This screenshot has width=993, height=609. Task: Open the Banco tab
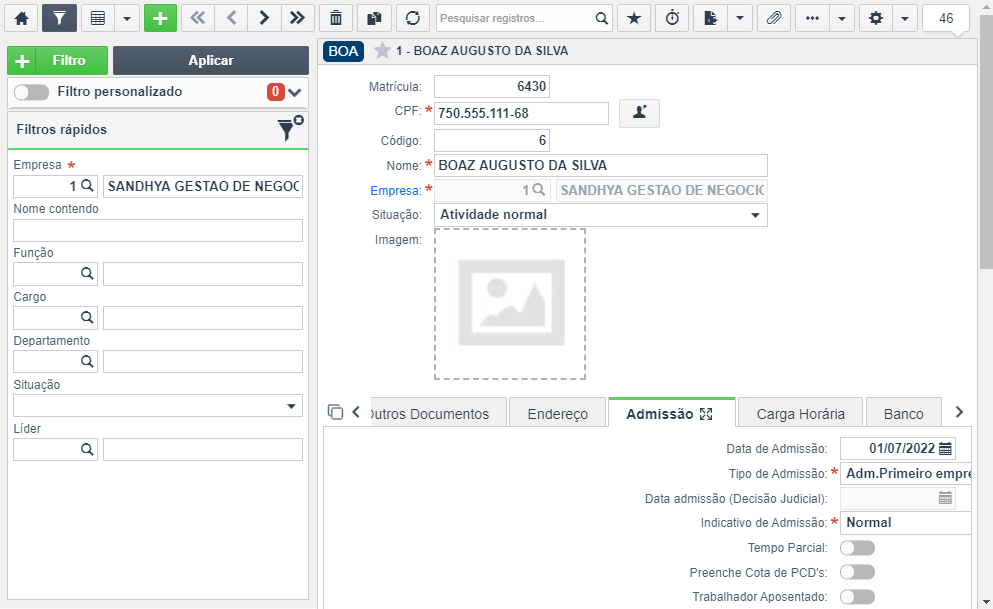click(904, 413)
